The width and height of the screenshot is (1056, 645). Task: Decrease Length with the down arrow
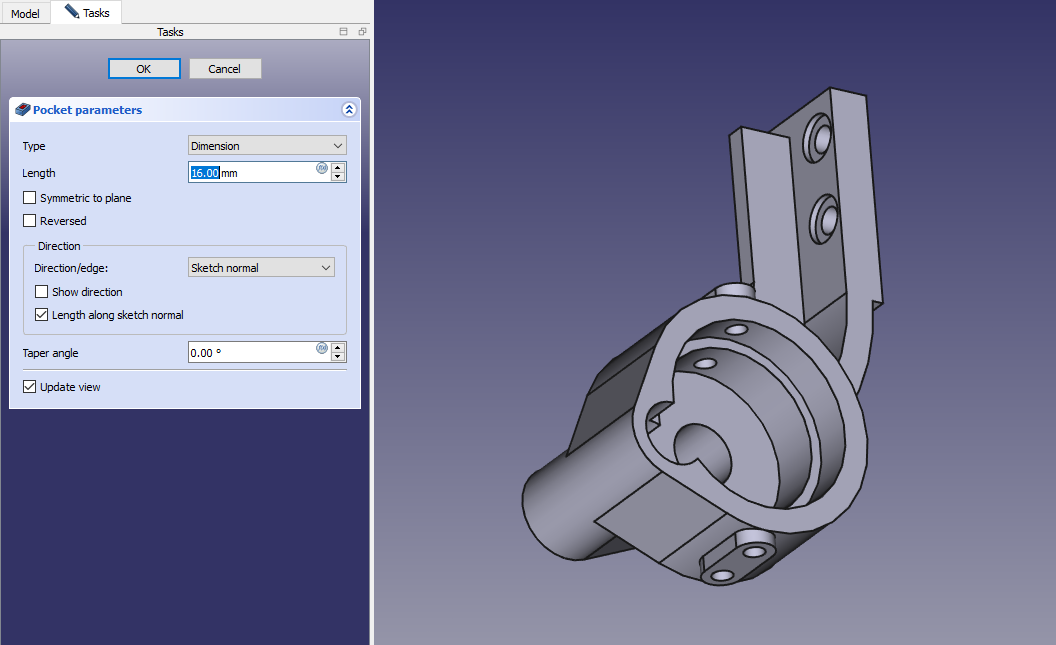(x=338, y=177)
